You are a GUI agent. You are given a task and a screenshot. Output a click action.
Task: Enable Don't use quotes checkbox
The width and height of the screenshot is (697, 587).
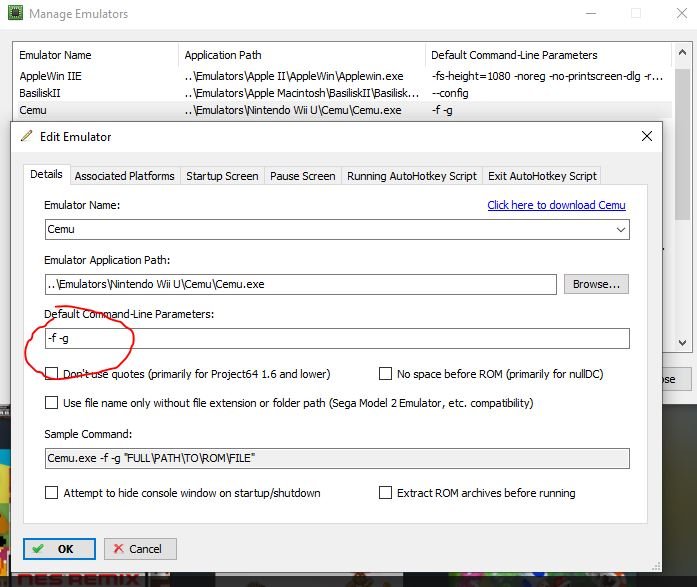52,373
